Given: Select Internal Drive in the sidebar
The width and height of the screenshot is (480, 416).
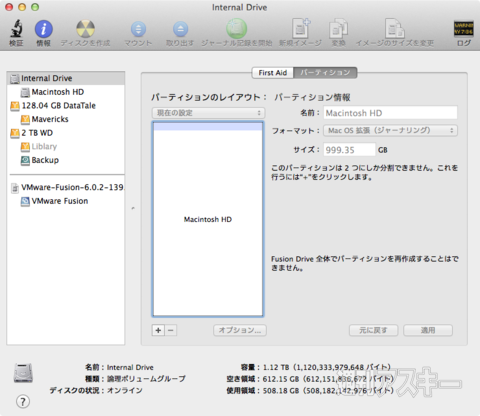Looking at the screenshot, I should [x=66, y=78].
